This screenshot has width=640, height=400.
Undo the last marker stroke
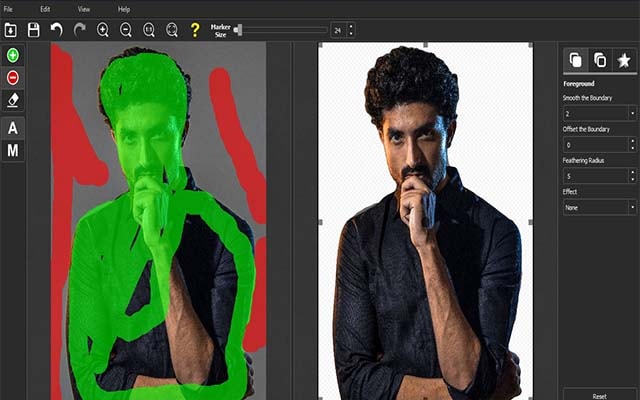click(57, 30)
